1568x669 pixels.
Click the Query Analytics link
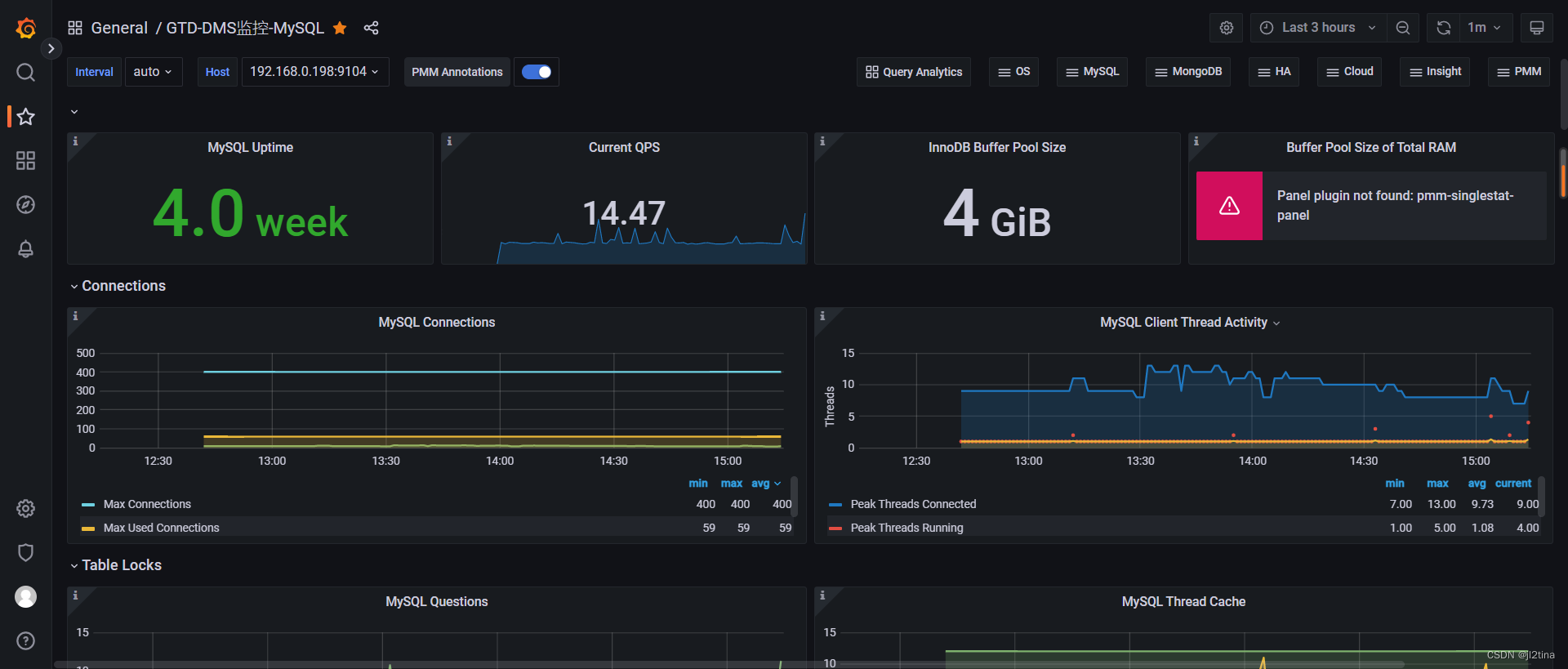[914, 72]
